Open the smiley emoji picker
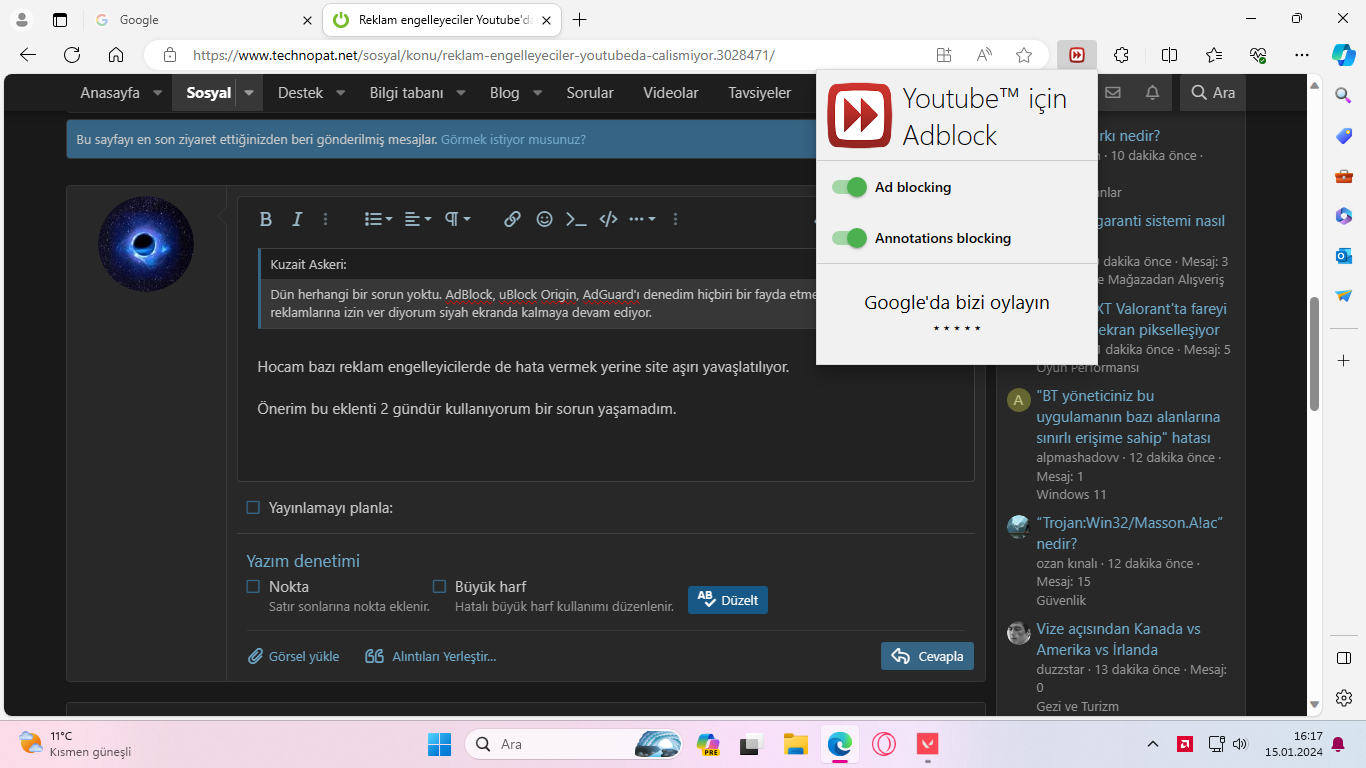The width and height of the screenshot is (1366, 768). (x=544, y=219)
